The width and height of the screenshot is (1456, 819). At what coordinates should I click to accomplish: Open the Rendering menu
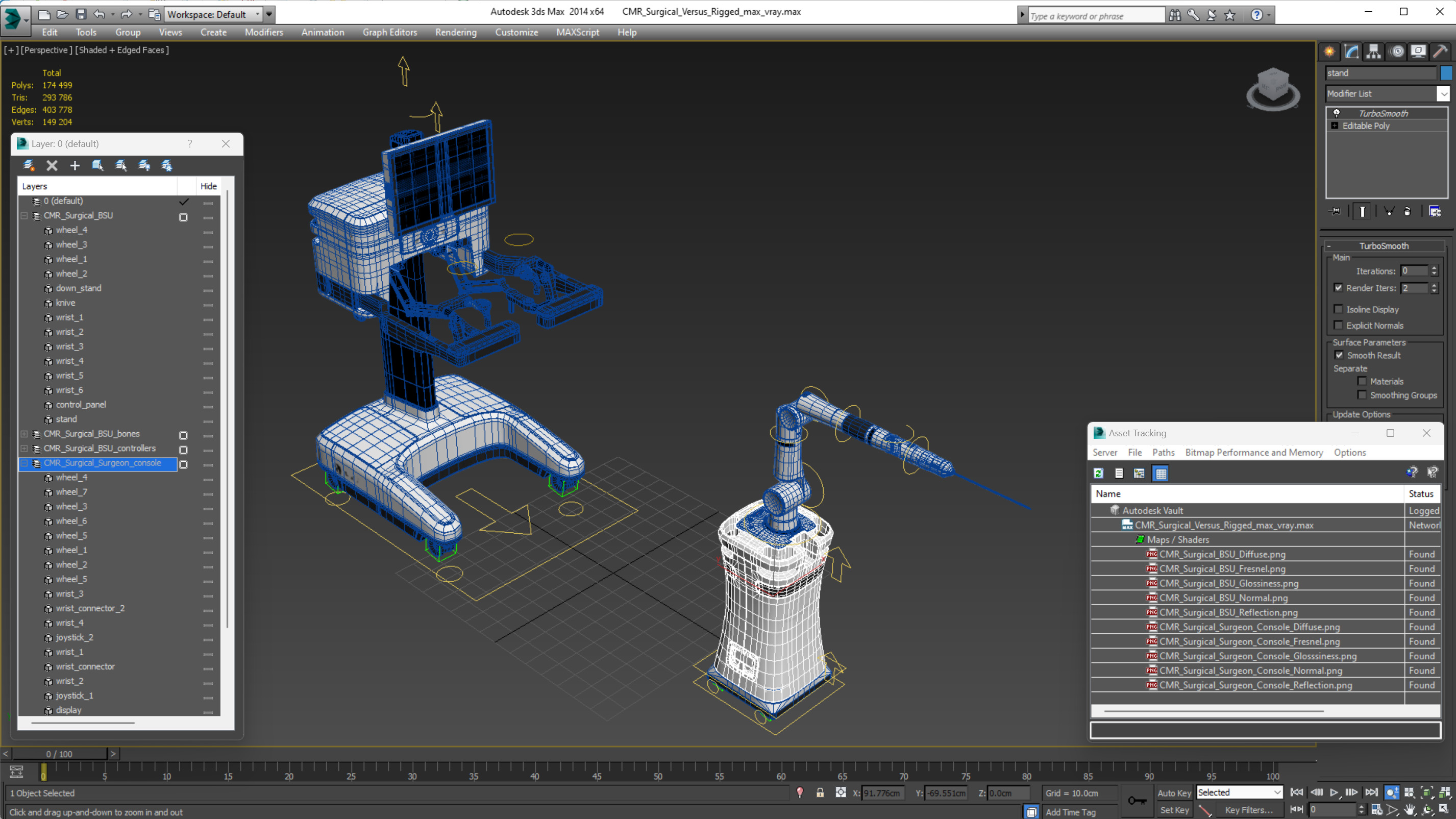[456, 32]
